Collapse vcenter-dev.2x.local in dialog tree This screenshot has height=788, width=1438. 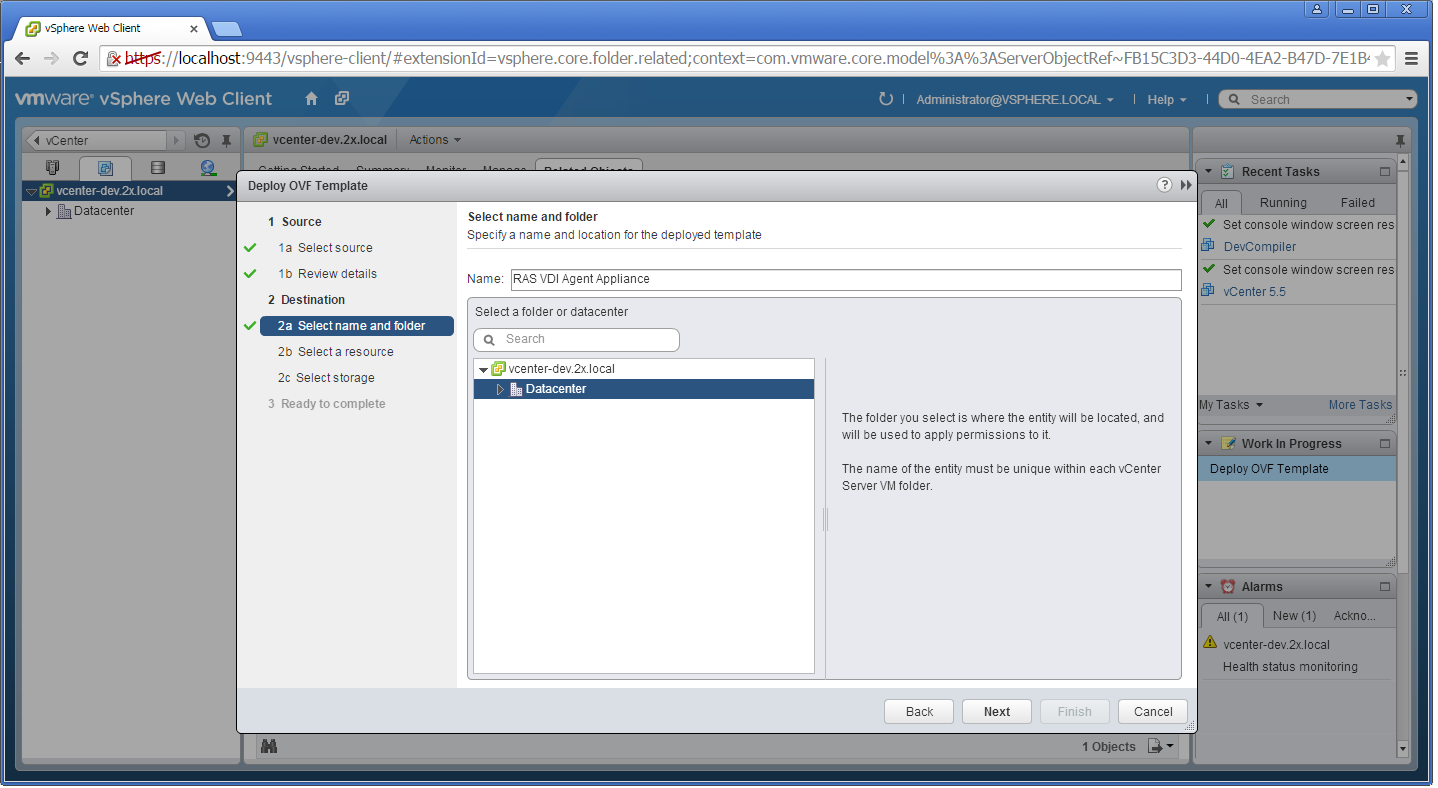pos(484,370)
